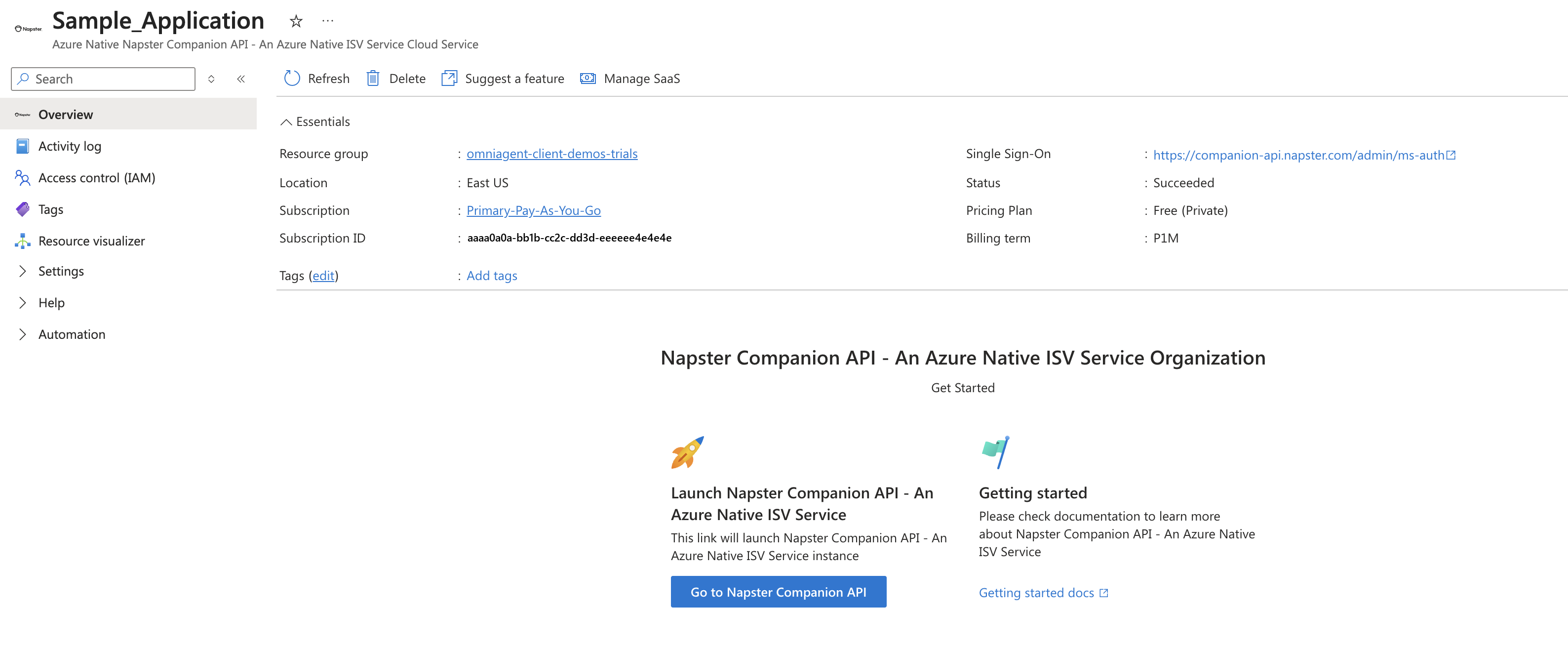Expand the Help menu group
Image resolution: width=1568 pixels, height=650 pixels.
pos(23,303)
